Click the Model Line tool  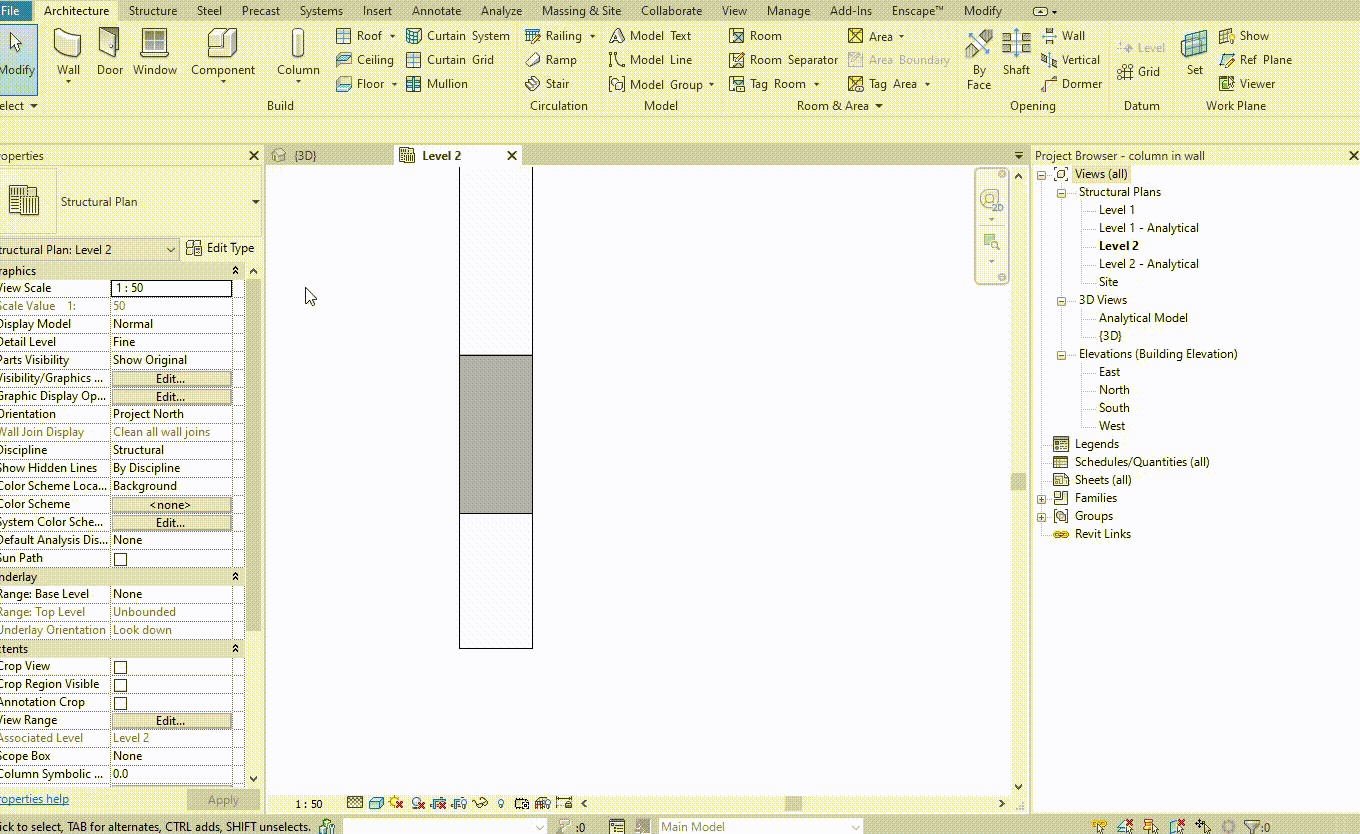click(651, 60)
